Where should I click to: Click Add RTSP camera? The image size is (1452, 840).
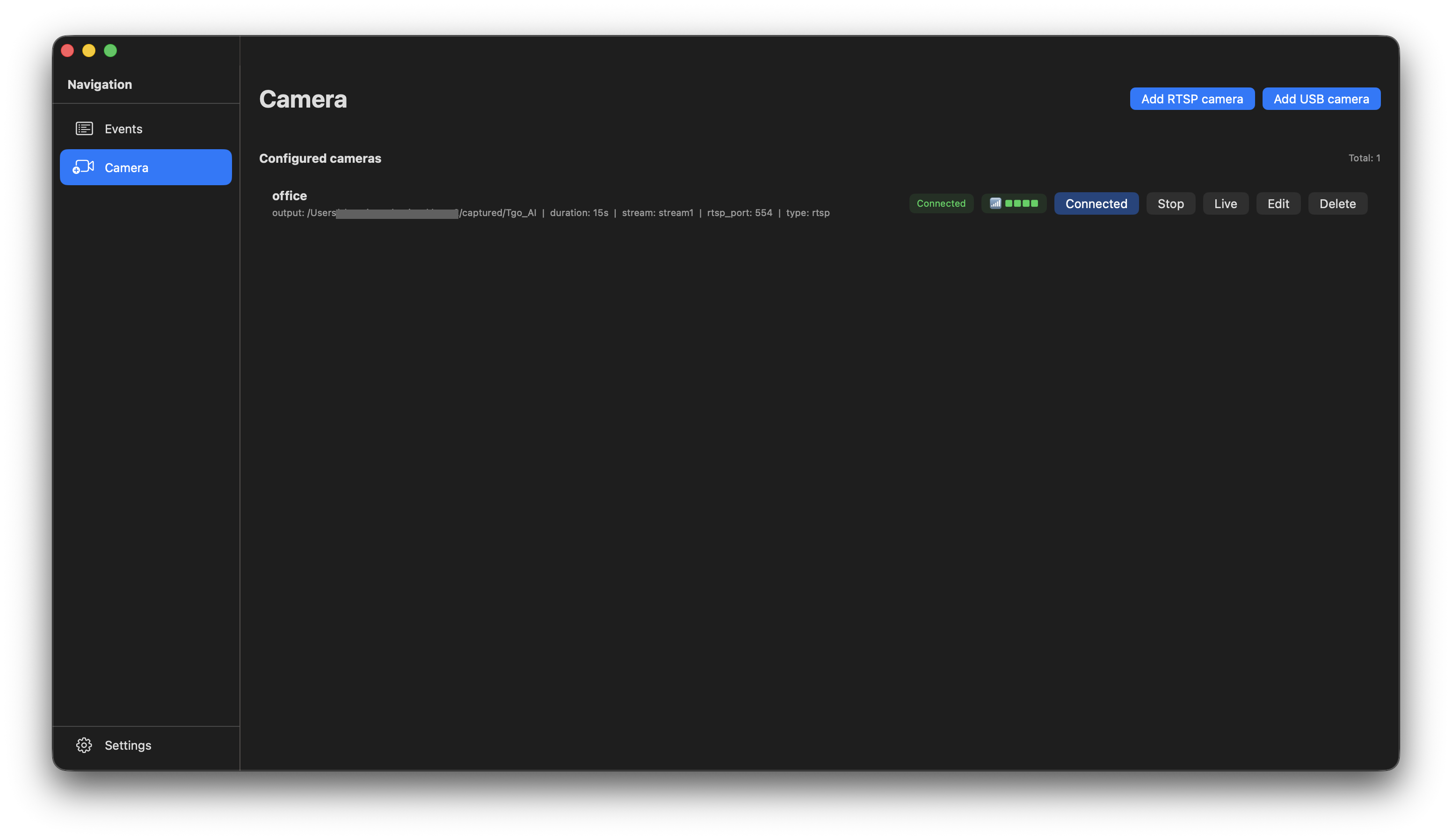[x=1191, y=99]
